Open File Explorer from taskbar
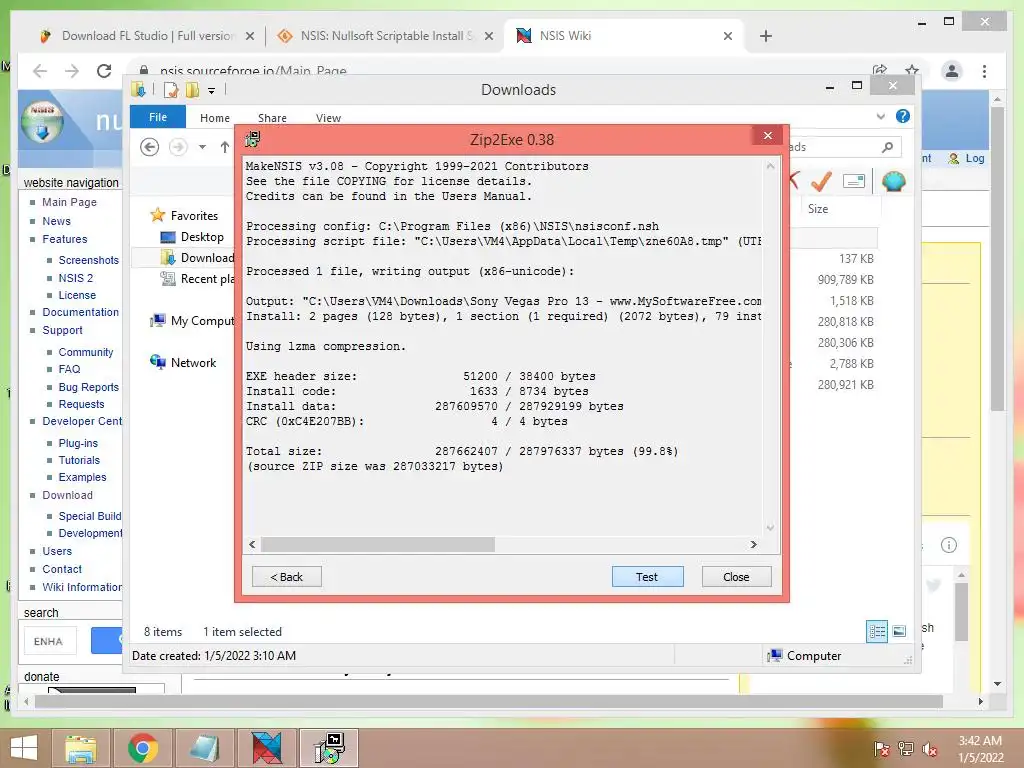The height and width of the screenshot is (768, 1024). coord(80,748)
